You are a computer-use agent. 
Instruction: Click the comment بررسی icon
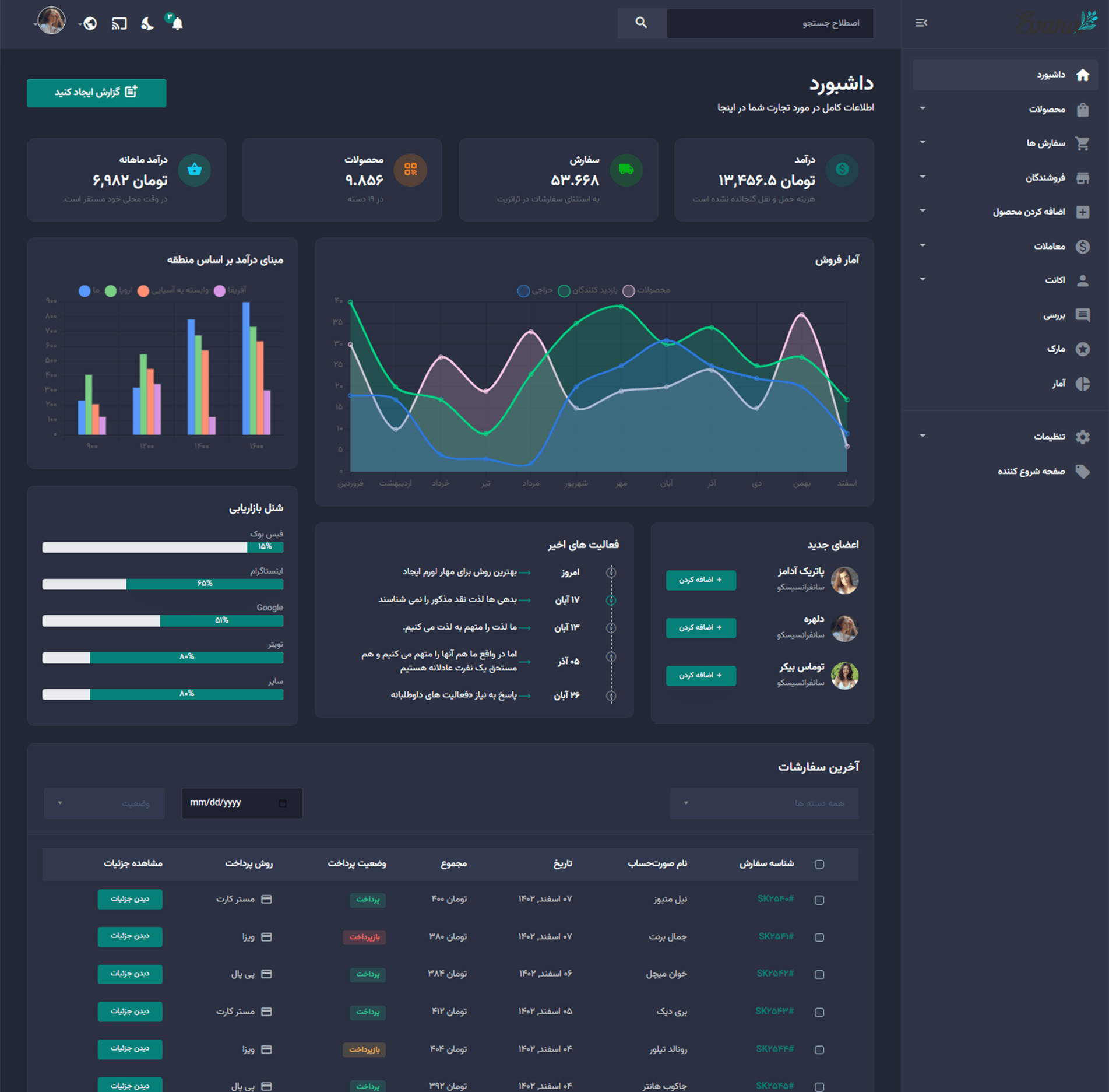pyautogui.click(x=1083, y=315)
